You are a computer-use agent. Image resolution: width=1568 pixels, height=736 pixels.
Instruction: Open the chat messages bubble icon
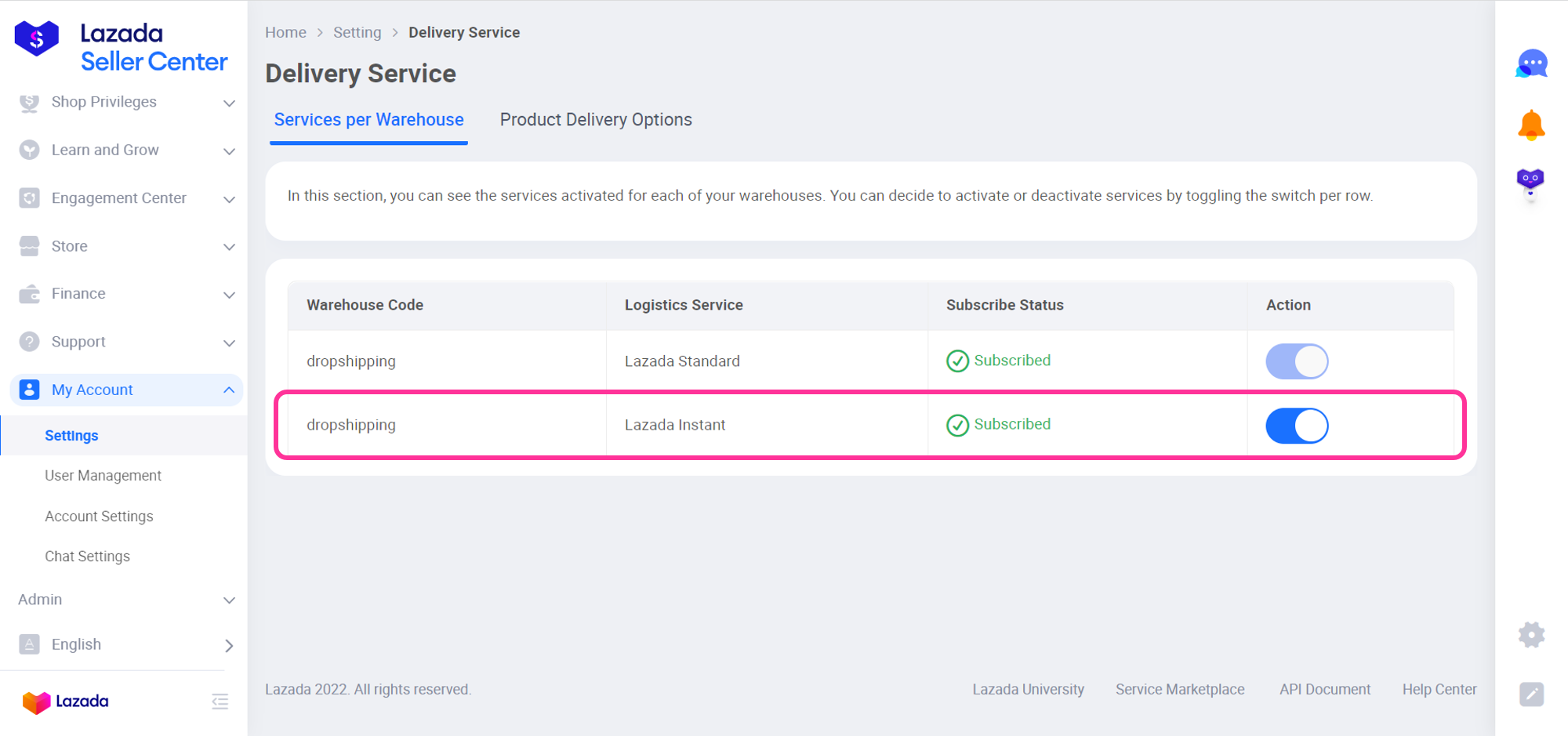coord(1531,63)
